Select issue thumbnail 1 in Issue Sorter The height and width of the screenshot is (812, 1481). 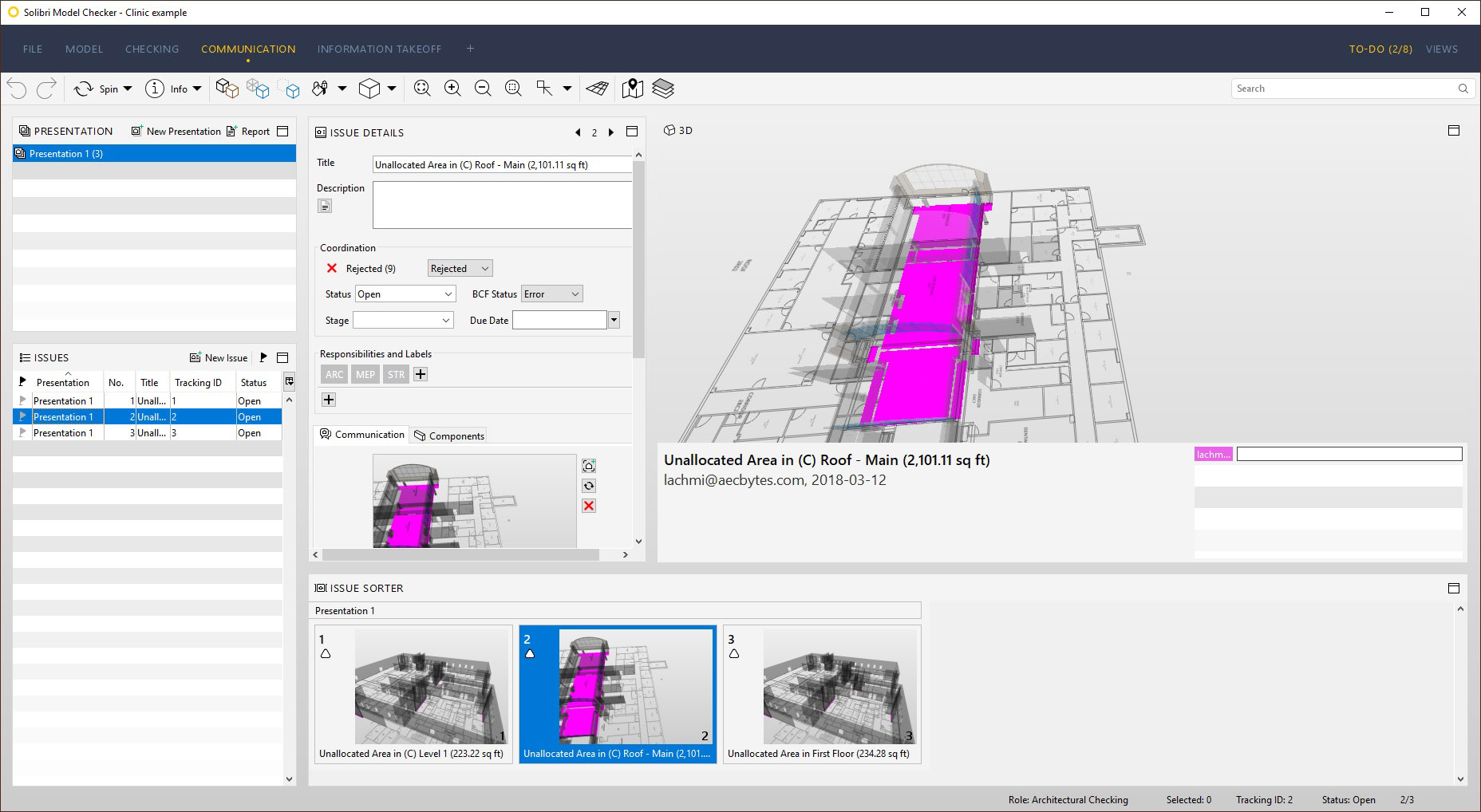413,694
